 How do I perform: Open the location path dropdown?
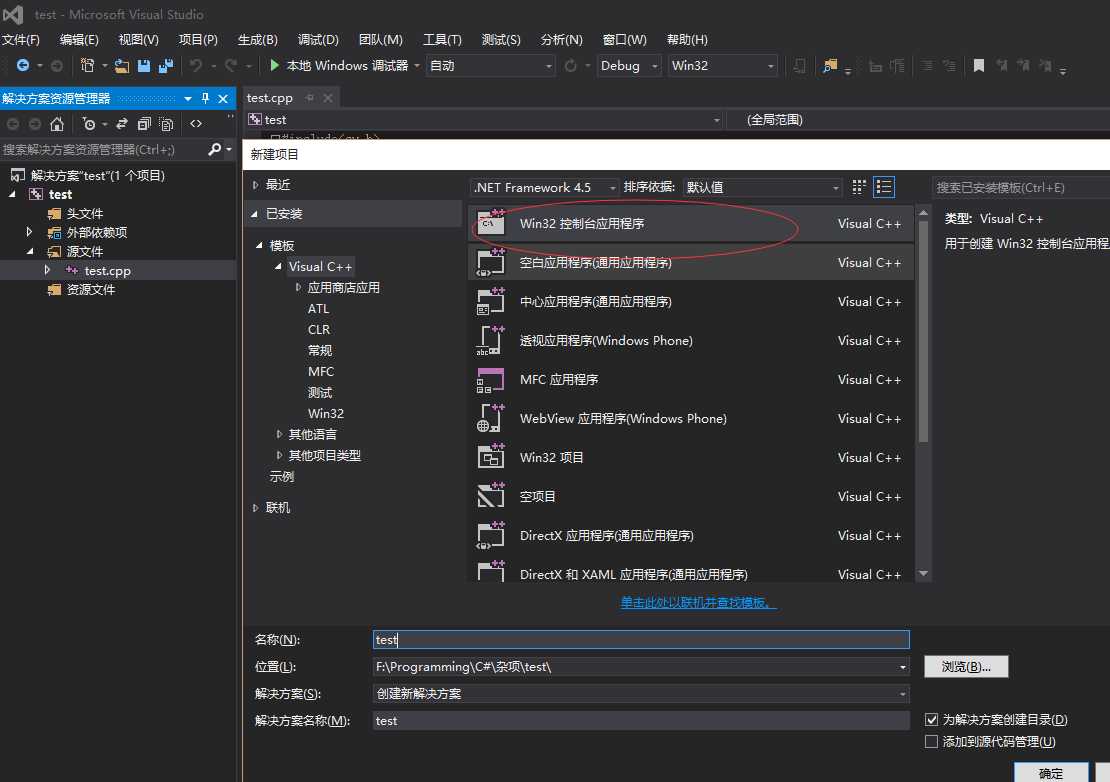coord(903,667)
